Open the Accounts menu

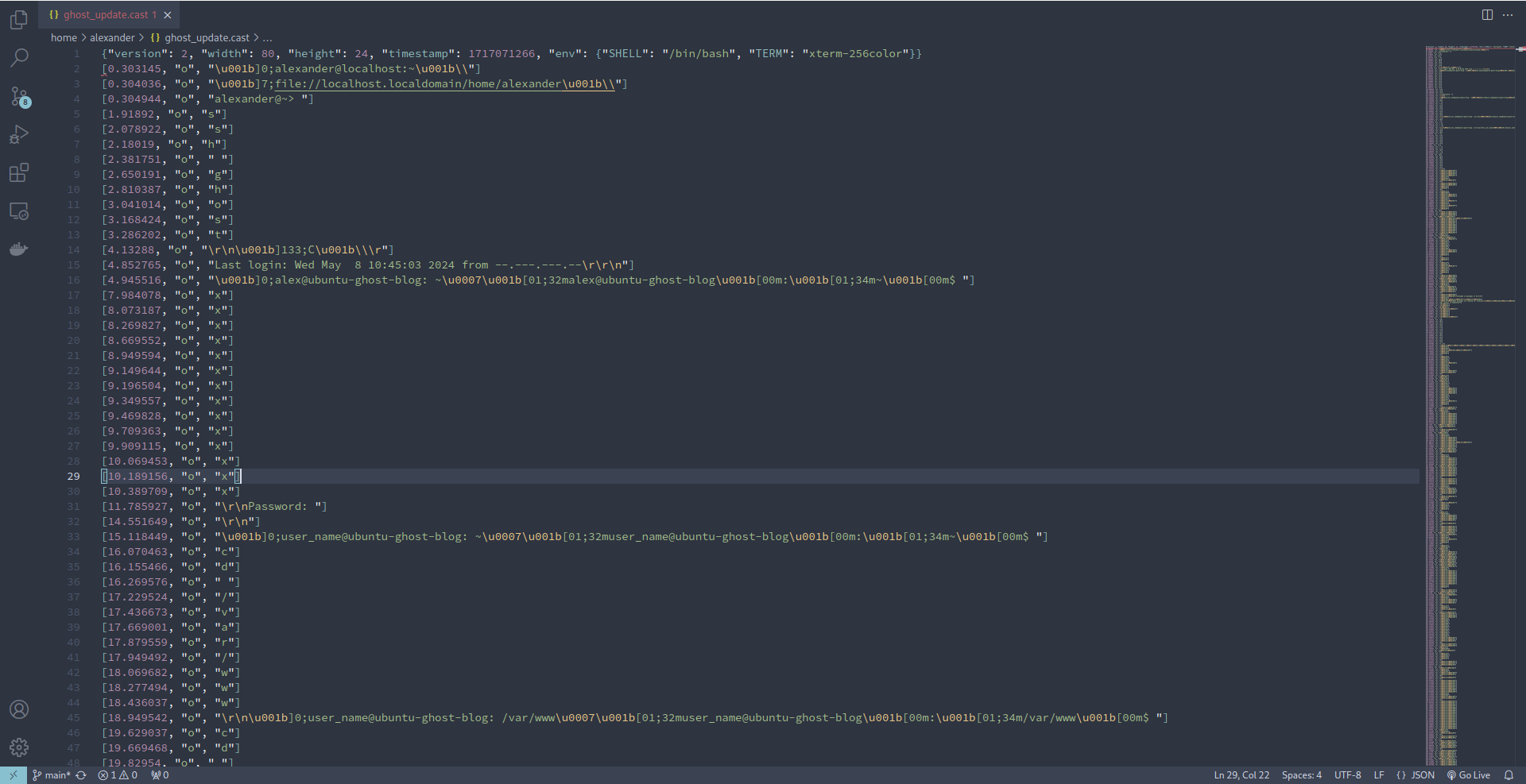pyautogui.click(x=18, y=709)
